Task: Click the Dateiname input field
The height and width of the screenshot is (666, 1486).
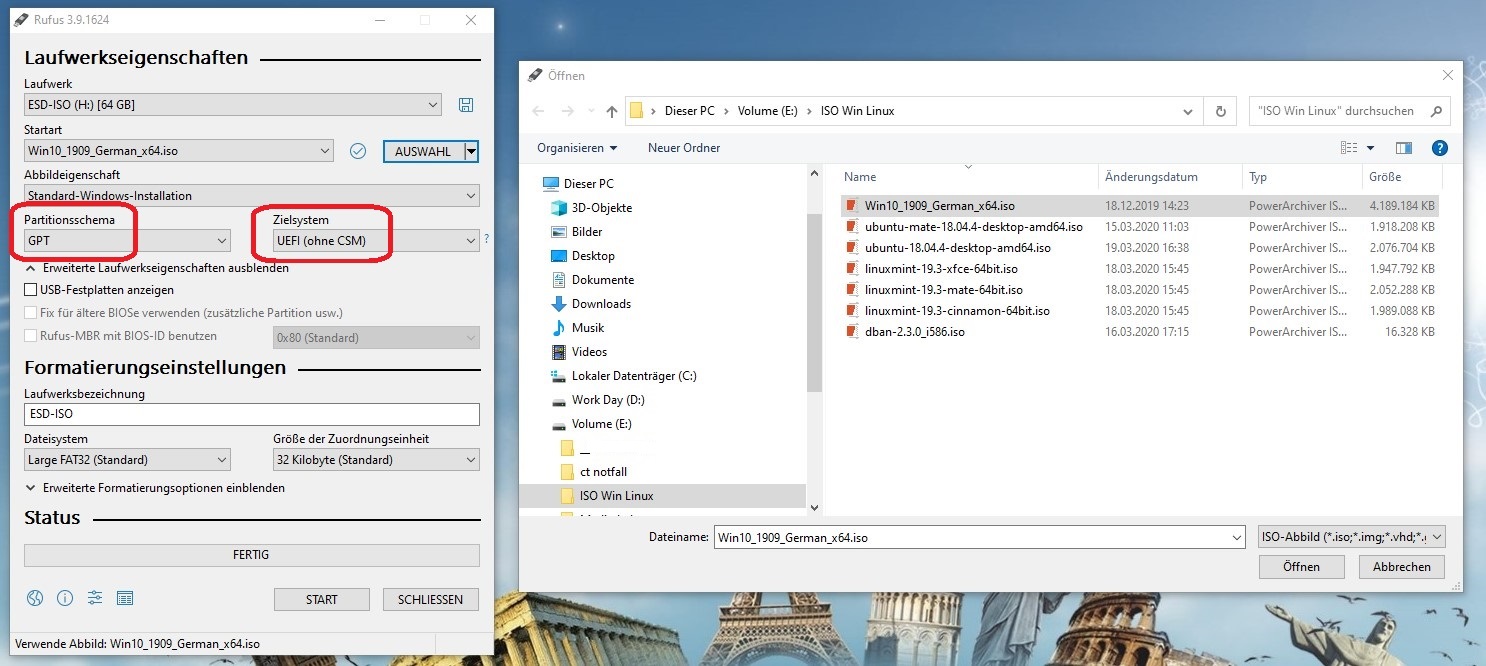Action: pos(979,537)
